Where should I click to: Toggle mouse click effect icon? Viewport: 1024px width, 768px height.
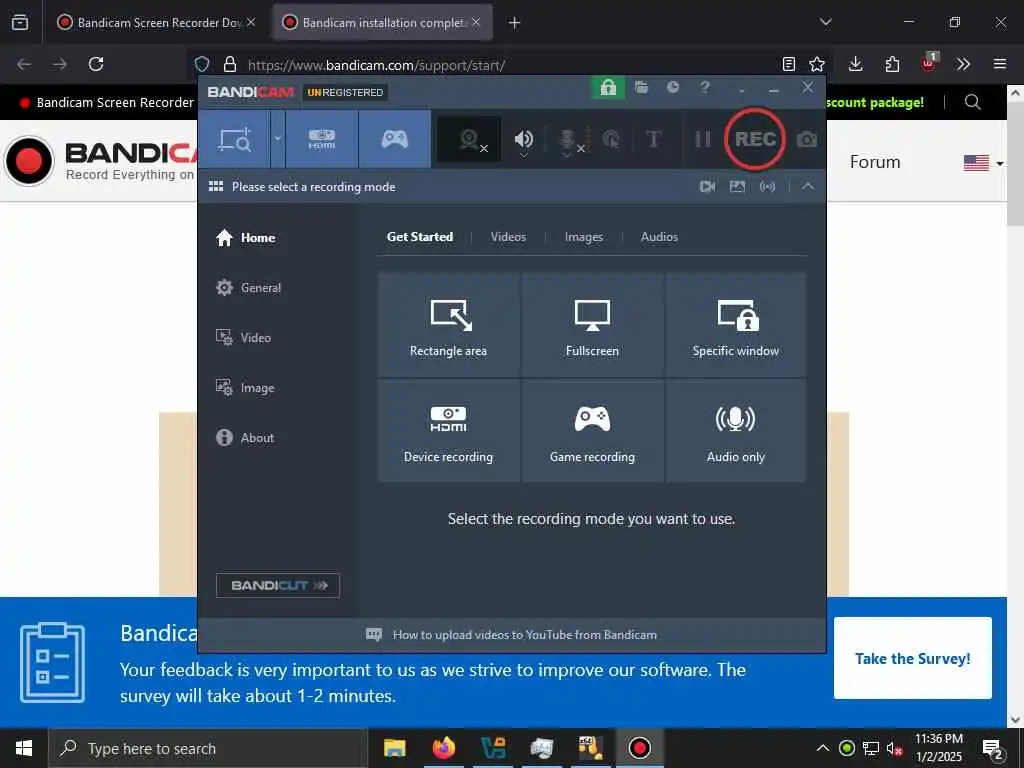tap(611, 139)
